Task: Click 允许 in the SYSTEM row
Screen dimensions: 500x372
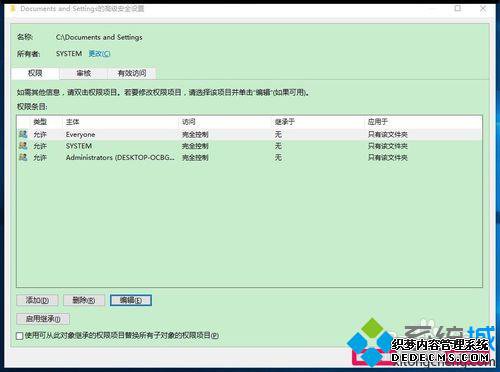Action: point(40,146)
